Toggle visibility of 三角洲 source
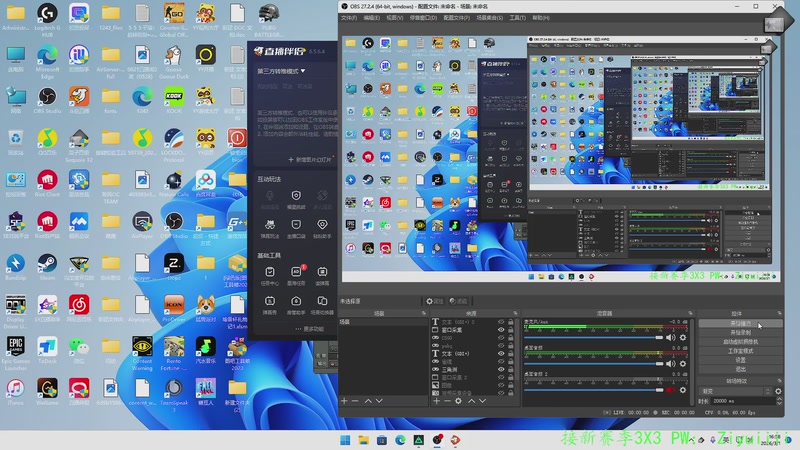 click(x=501, y=369)
